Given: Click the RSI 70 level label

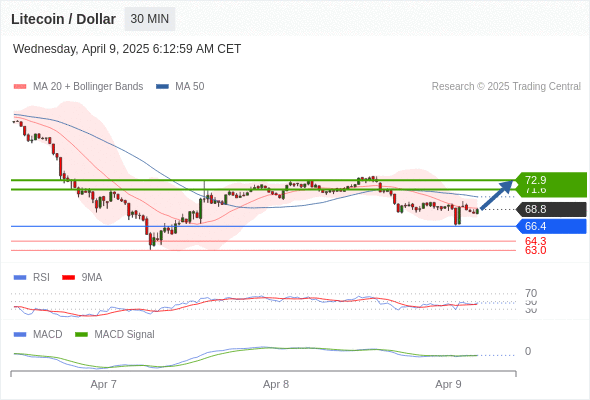Looking at the screenshot, I should pyautogui.click(x=531, y=293).
